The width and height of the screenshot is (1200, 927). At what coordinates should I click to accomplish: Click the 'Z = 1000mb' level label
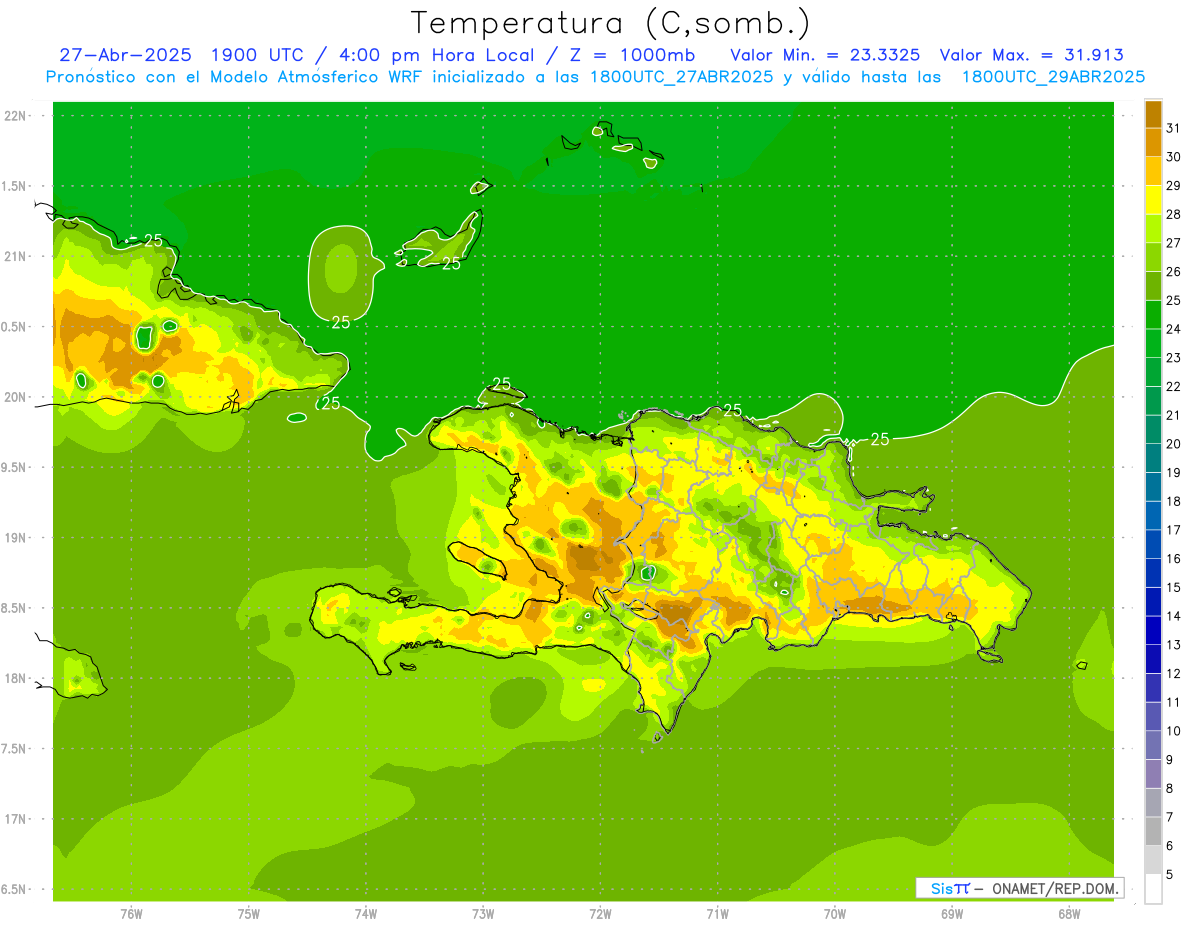(x=632, y=55)
